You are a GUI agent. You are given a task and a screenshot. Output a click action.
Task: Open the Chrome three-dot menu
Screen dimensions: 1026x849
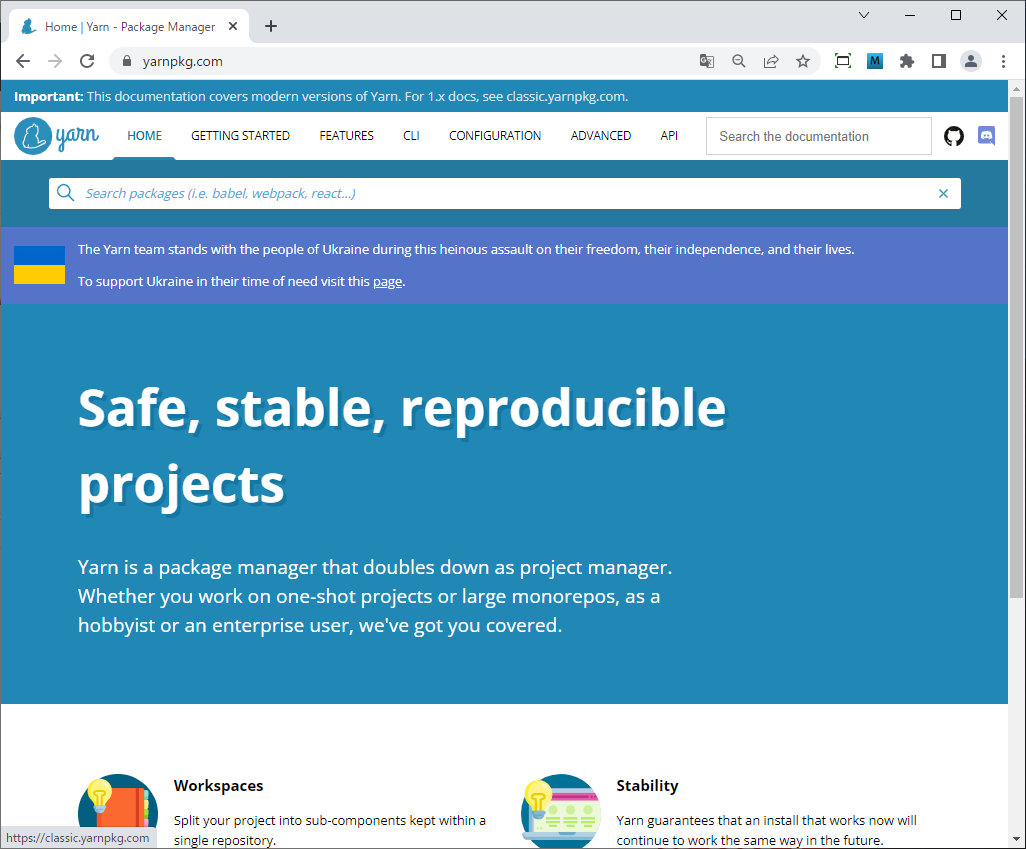click(x=1003, y=61)
